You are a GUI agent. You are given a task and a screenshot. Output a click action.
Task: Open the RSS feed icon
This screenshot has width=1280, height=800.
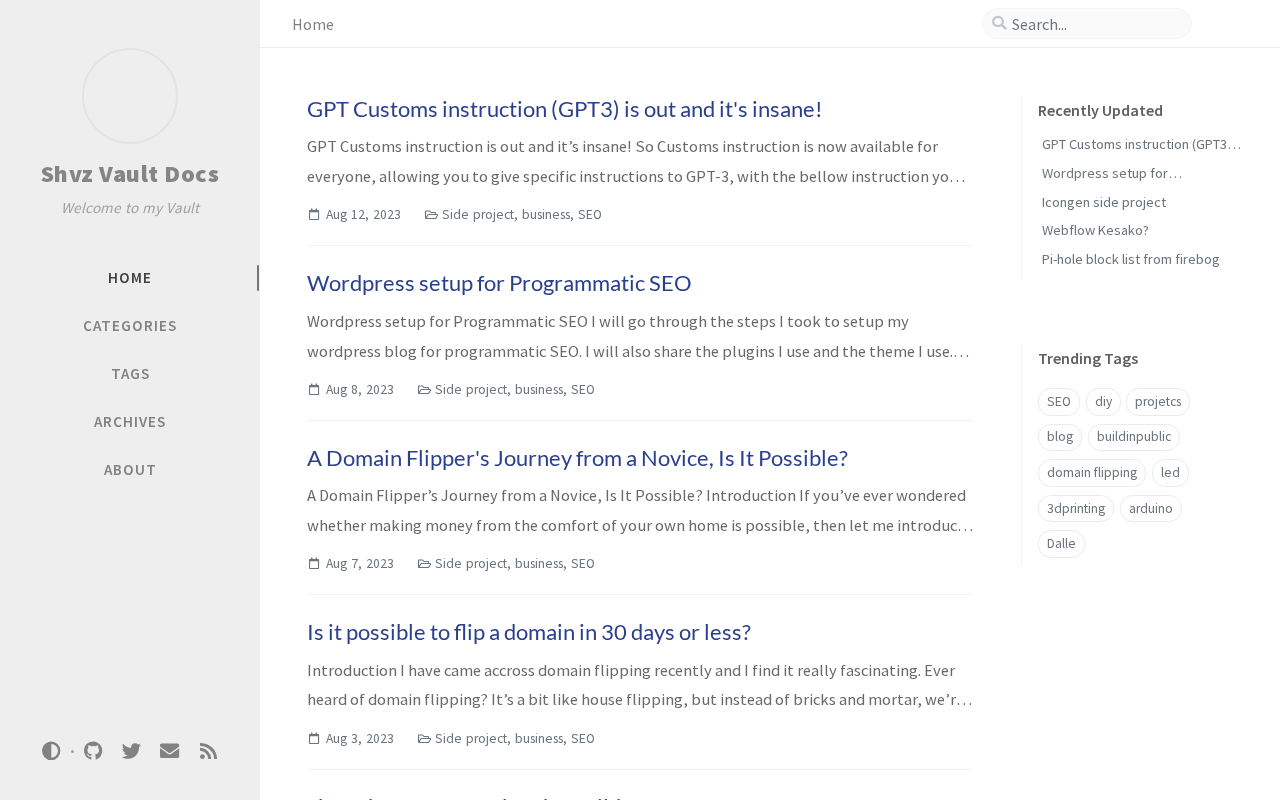pyautogui.click(x=208, y=751)
